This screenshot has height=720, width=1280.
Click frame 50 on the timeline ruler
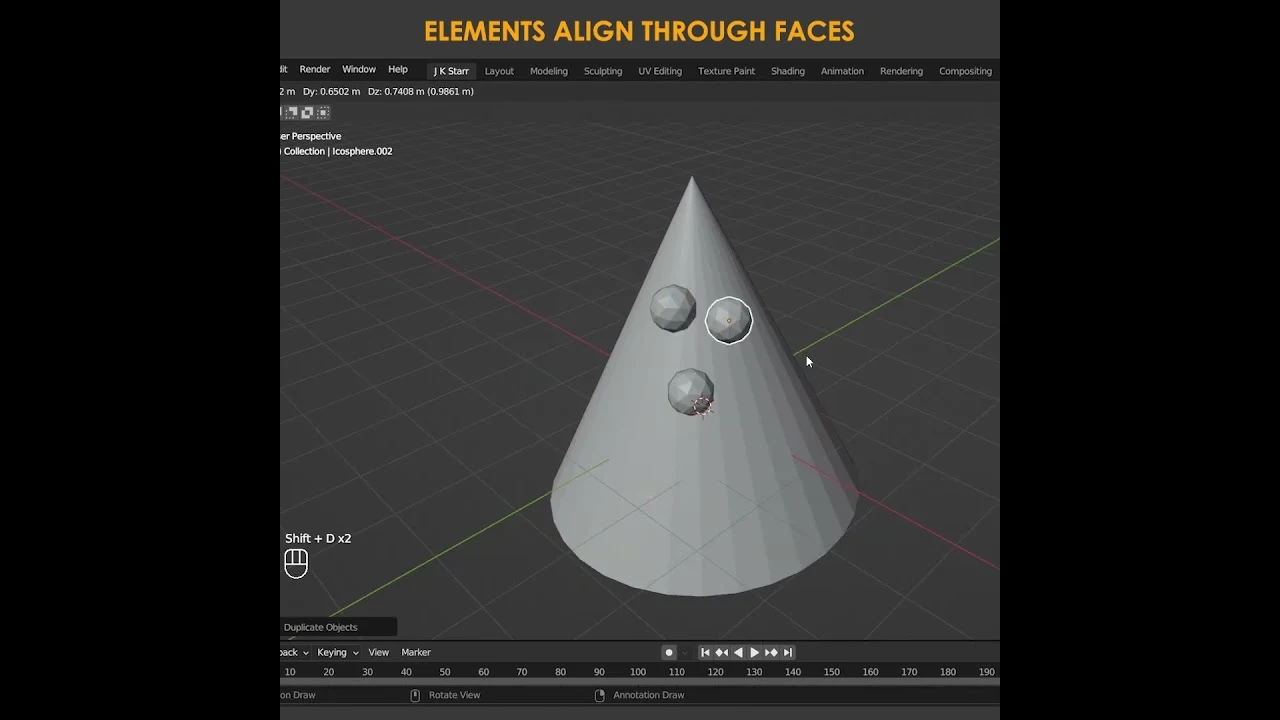coord(445,672)
